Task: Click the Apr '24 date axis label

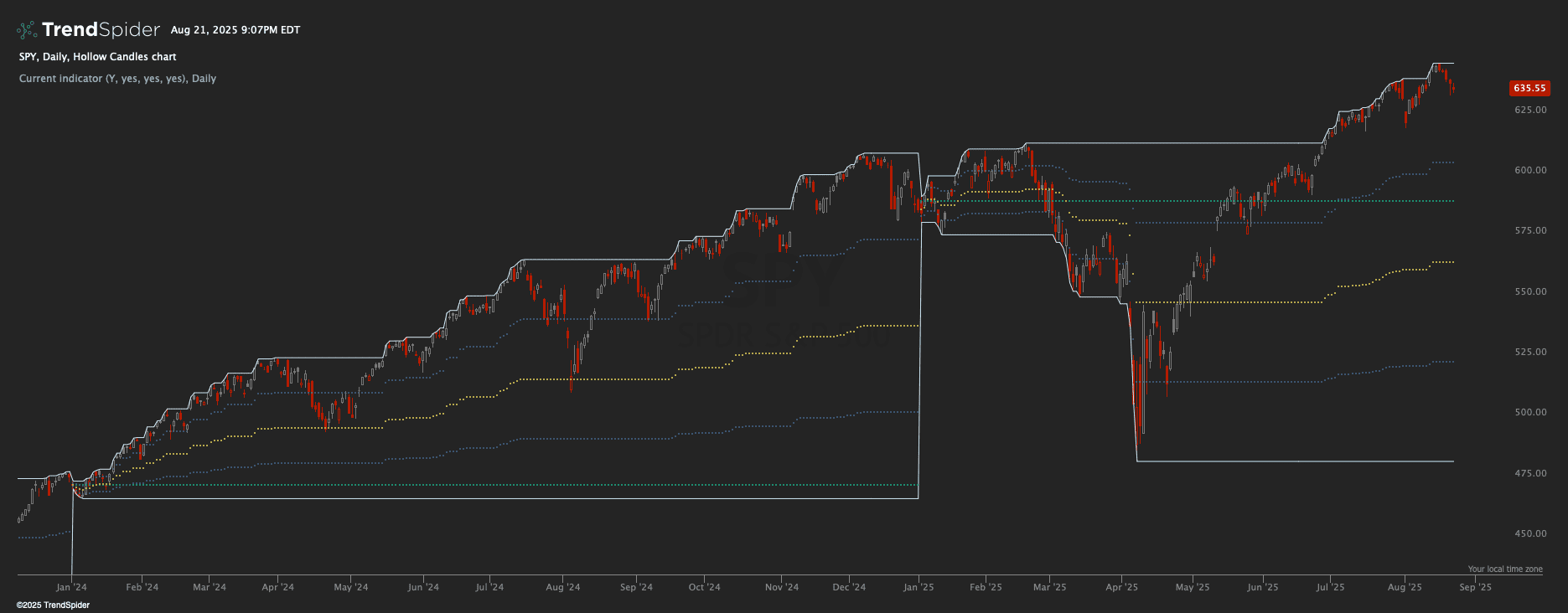Action: [278, 587]
